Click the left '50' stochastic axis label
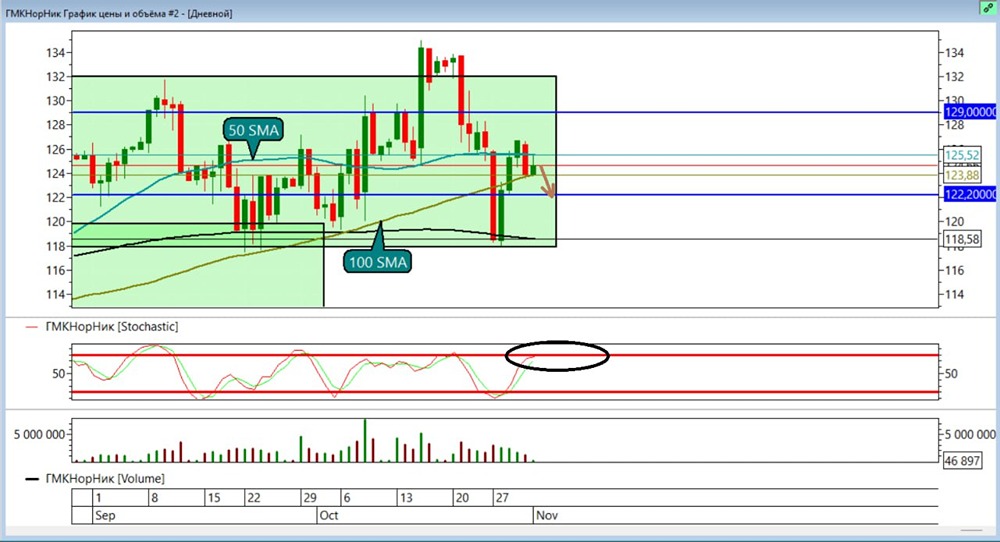 tap(59, 374)
